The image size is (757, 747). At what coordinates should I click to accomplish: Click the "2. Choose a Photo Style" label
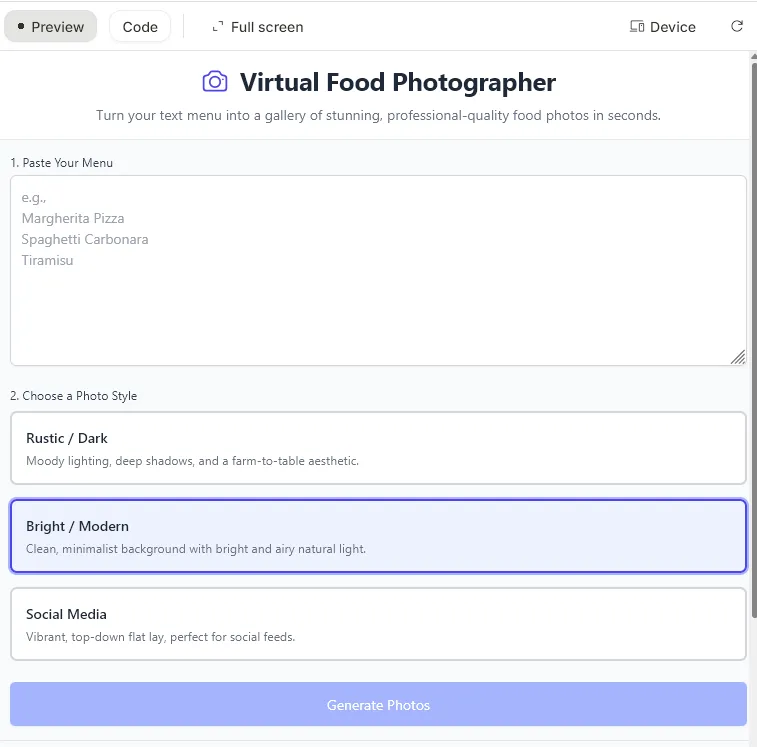[74, 396]
